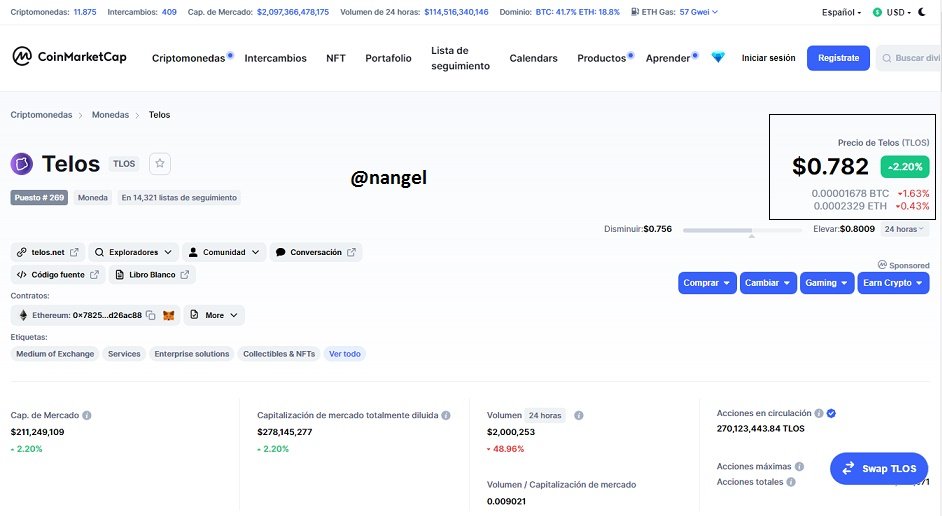Show info icon for Acciones en circulación
This screenshot has height=516, width=942.
click(818, 413)
